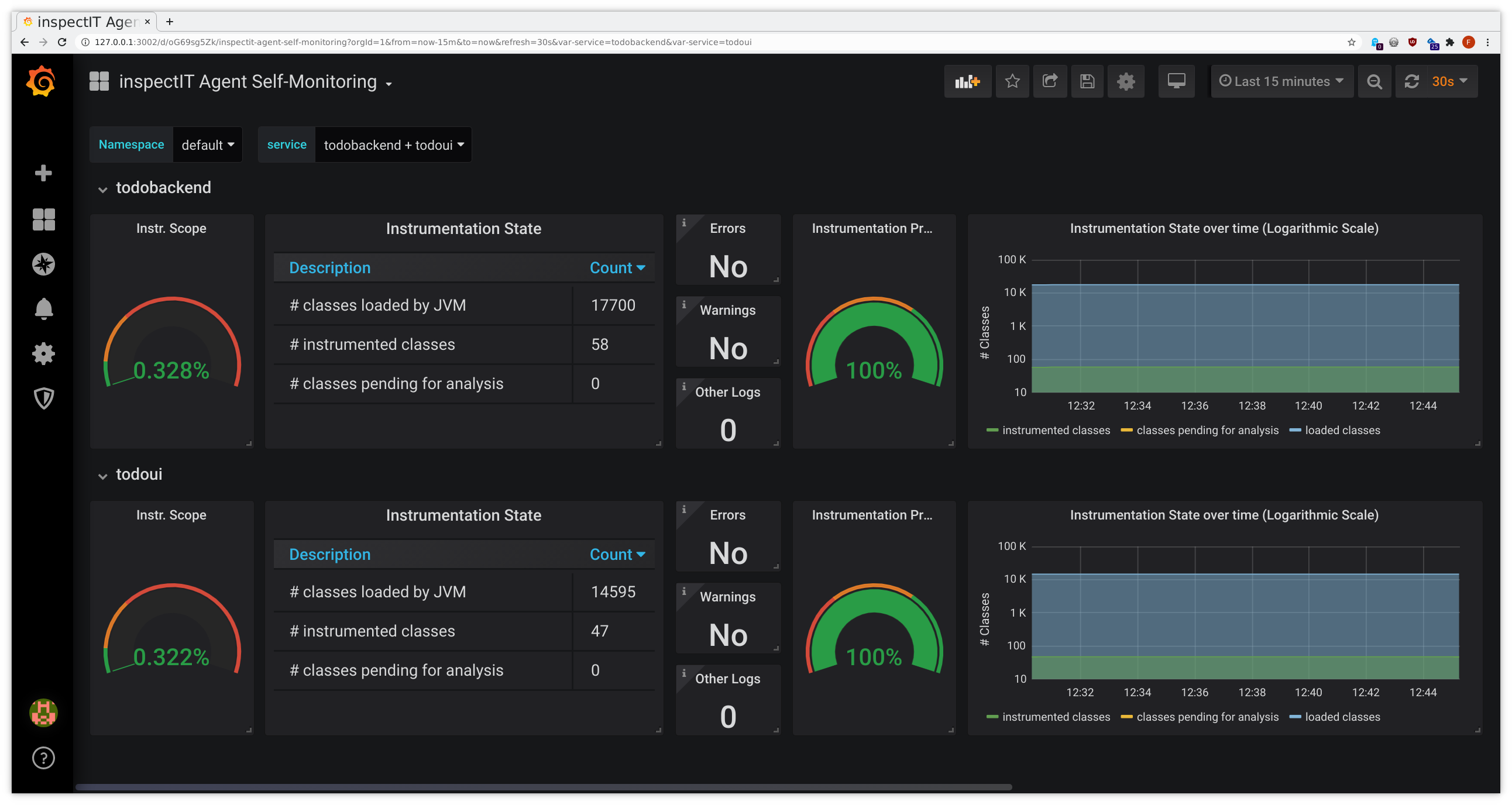Click the Add panel icon
Screen dimensions: 1512x805
(967, 81)
